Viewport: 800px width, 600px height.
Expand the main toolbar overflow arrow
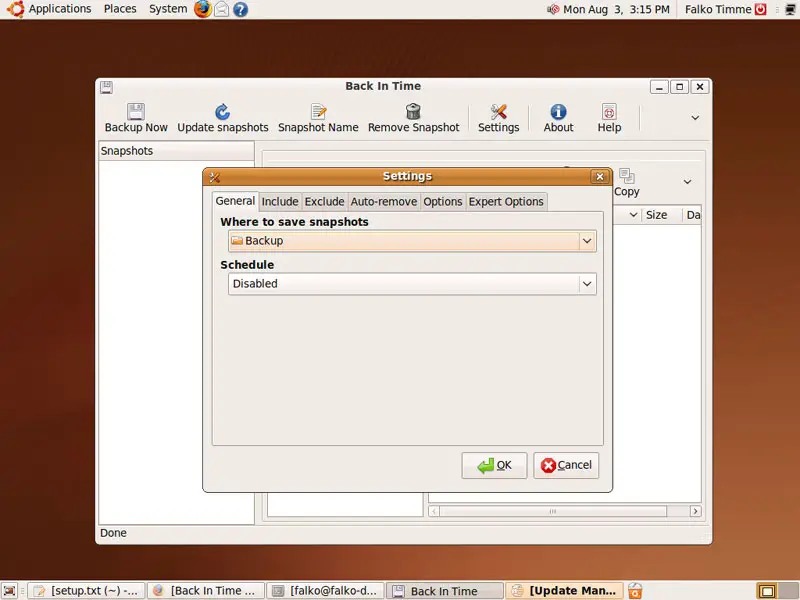pyautogui.click(x=695, y=118)
